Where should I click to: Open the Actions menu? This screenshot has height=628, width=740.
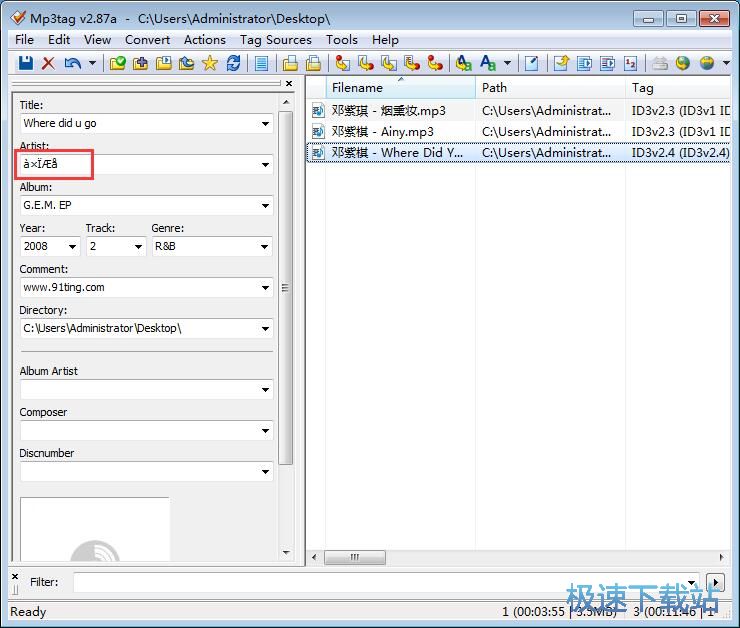[205, 40]
